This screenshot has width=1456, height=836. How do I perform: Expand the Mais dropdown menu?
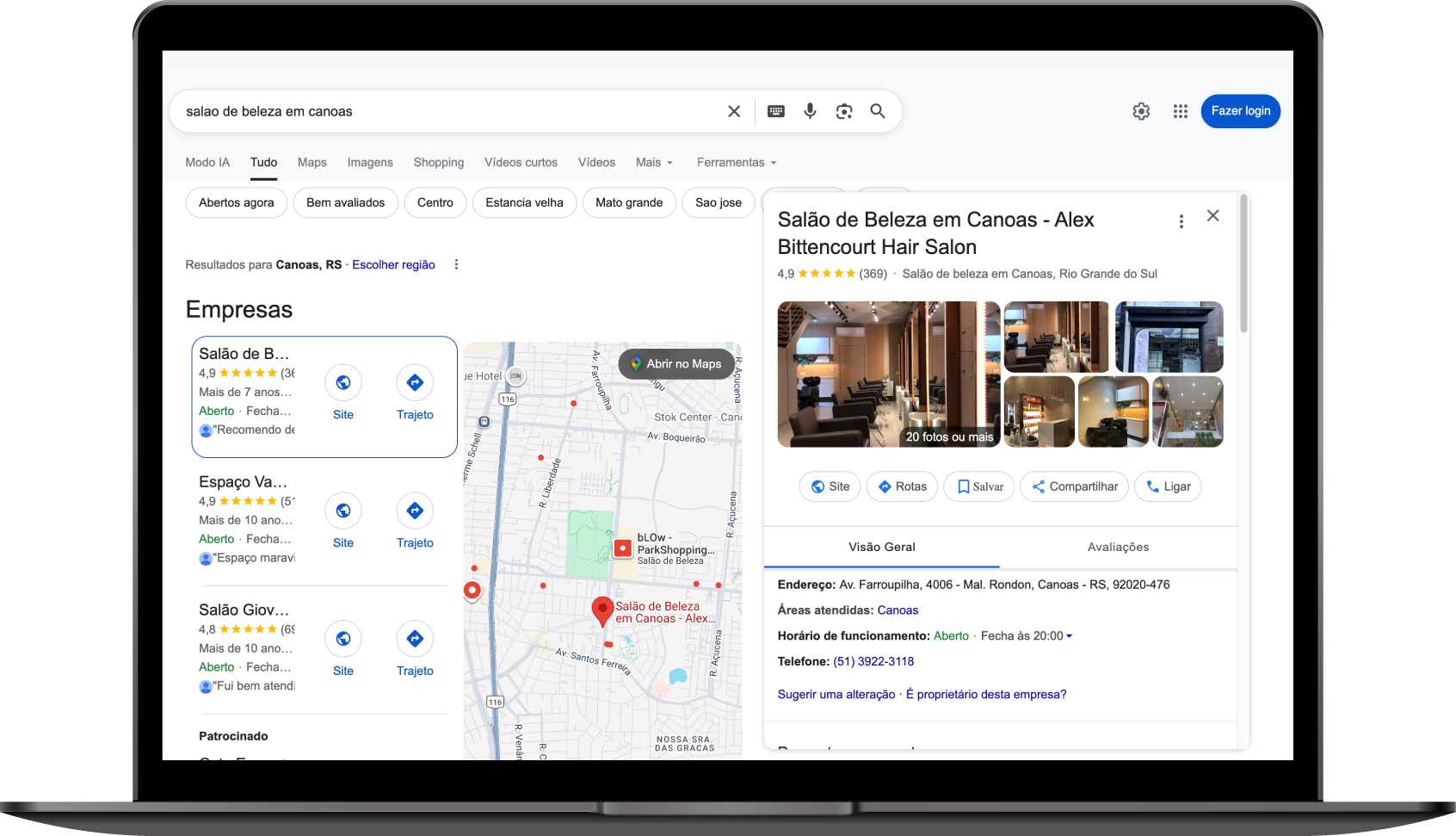pos(654,162)
